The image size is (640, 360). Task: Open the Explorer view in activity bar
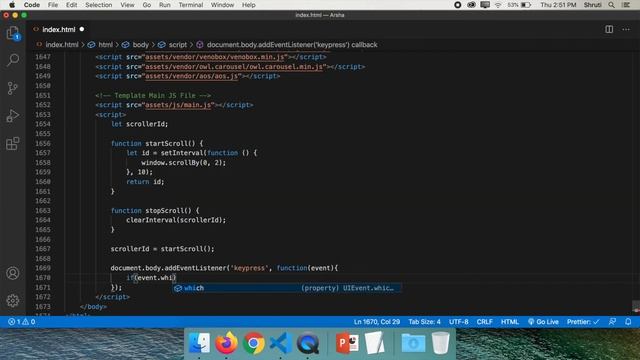[13, 33]
